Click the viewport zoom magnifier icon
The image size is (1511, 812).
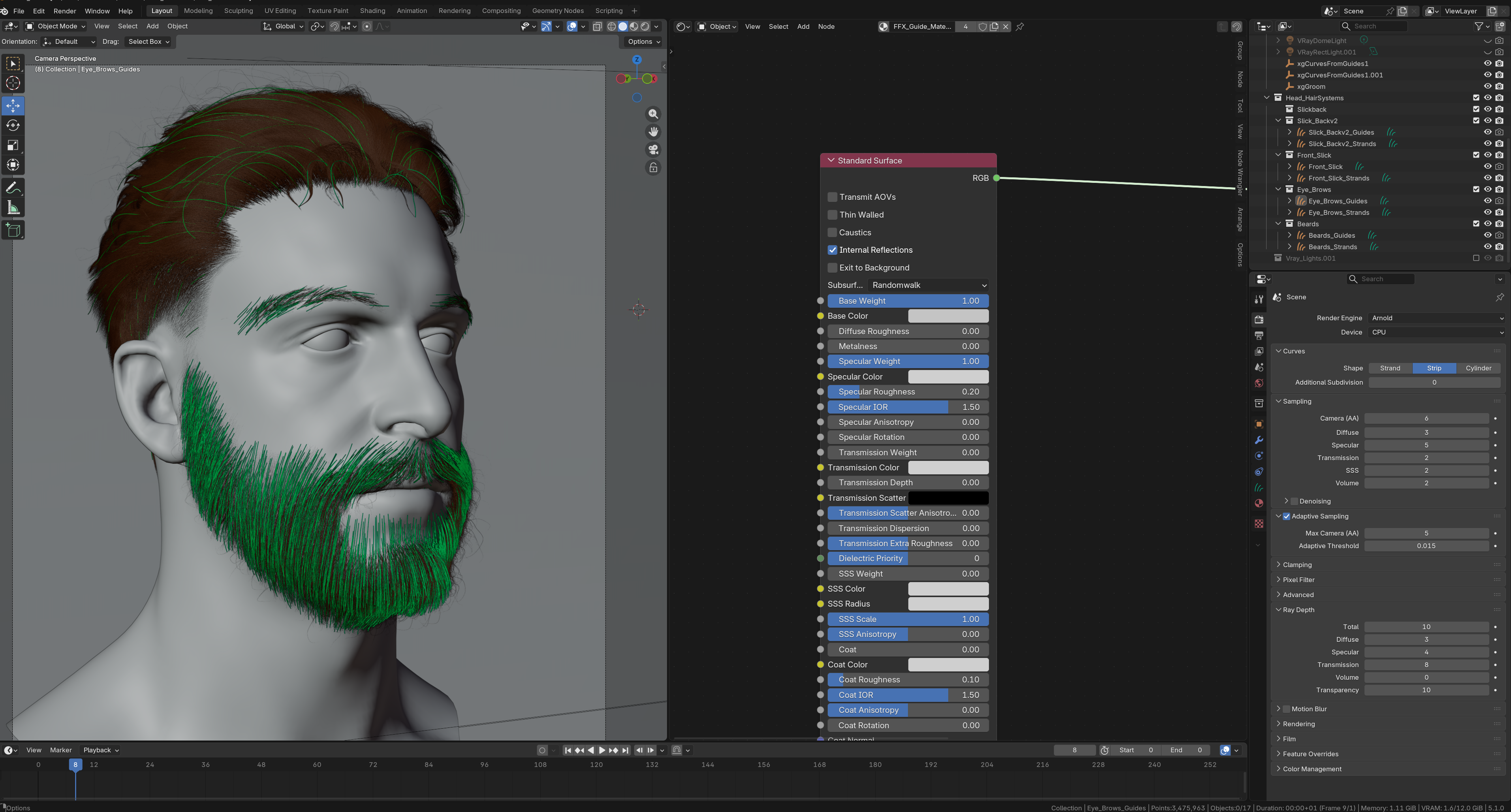(x=653, y=114)
